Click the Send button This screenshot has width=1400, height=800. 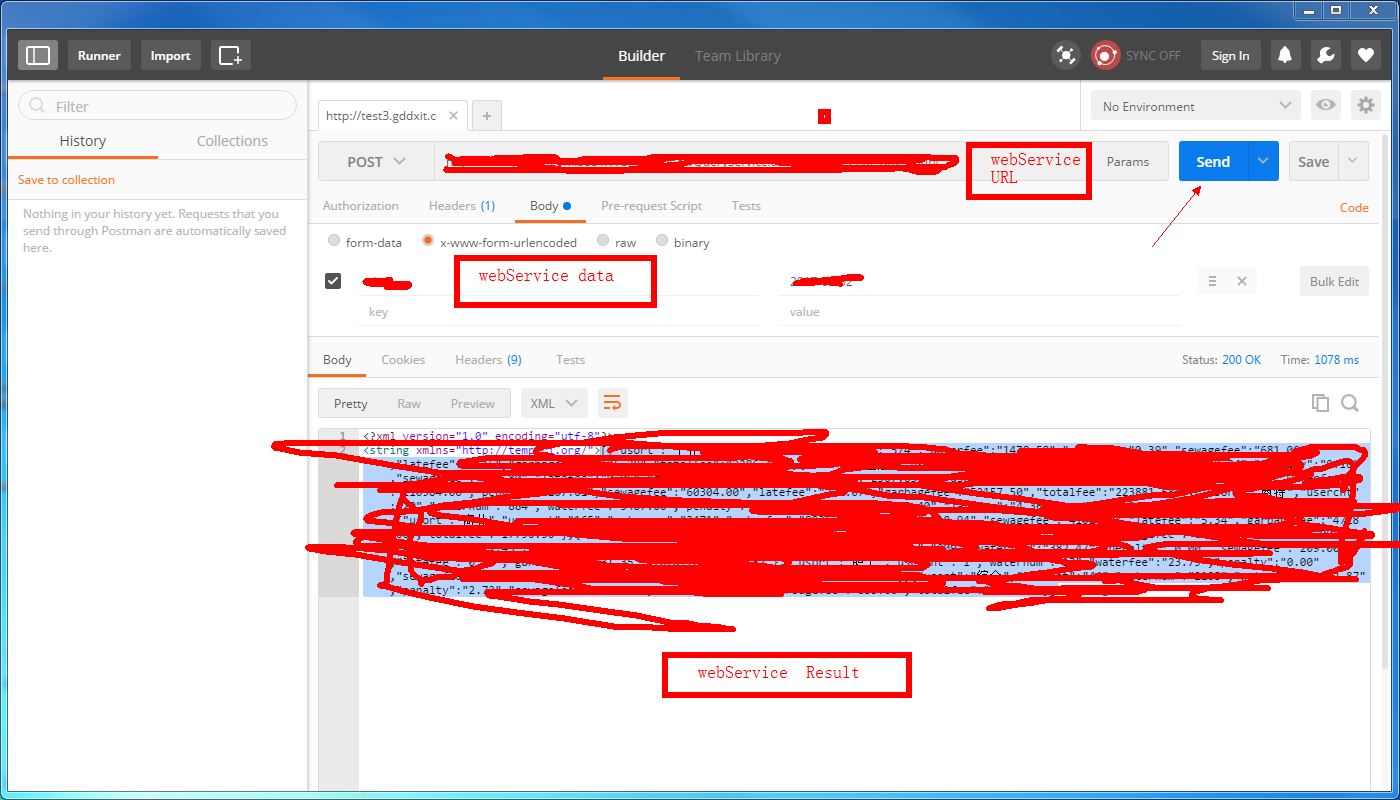[1213, 161]
